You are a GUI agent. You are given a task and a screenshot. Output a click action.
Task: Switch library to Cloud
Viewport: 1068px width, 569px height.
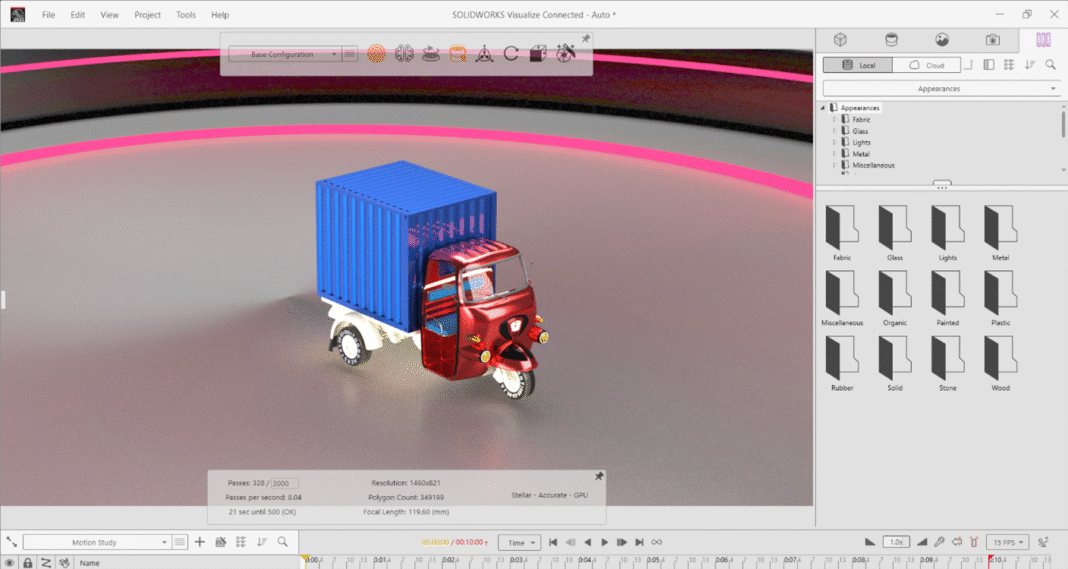(926, 65)
